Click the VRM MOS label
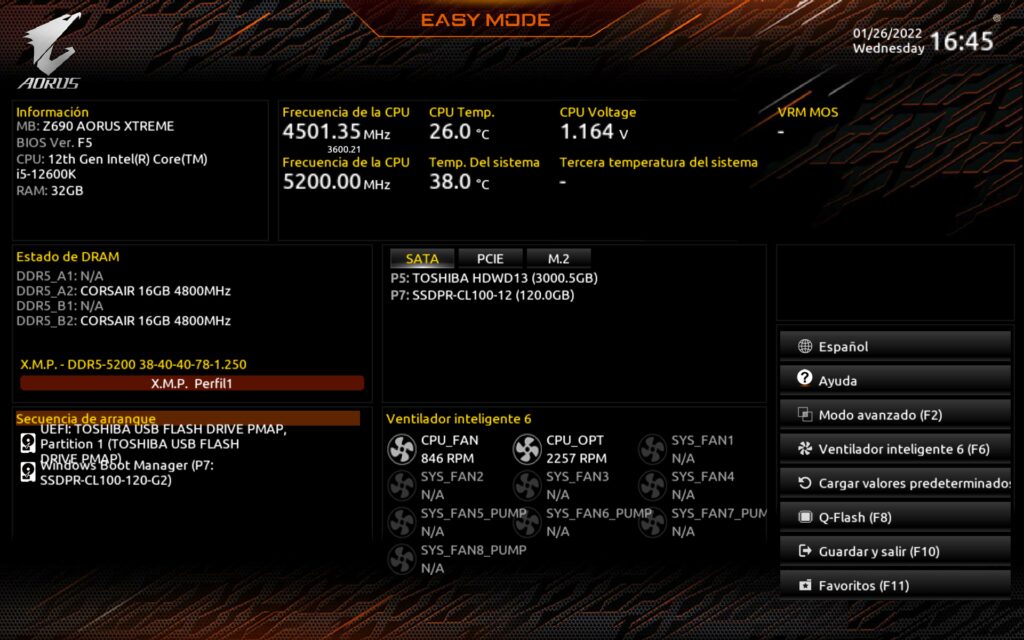1024x640 pixels. [x=808, y=112]
